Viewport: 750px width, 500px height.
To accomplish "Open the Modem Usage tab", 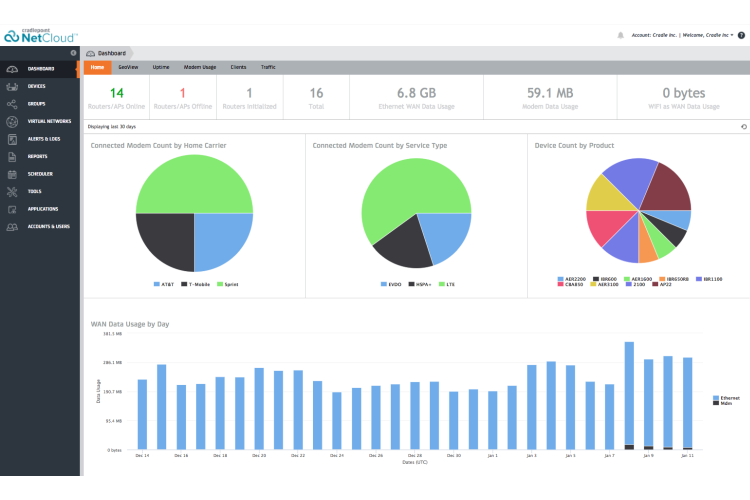I will pyautogui.click(x=199, y=67).
